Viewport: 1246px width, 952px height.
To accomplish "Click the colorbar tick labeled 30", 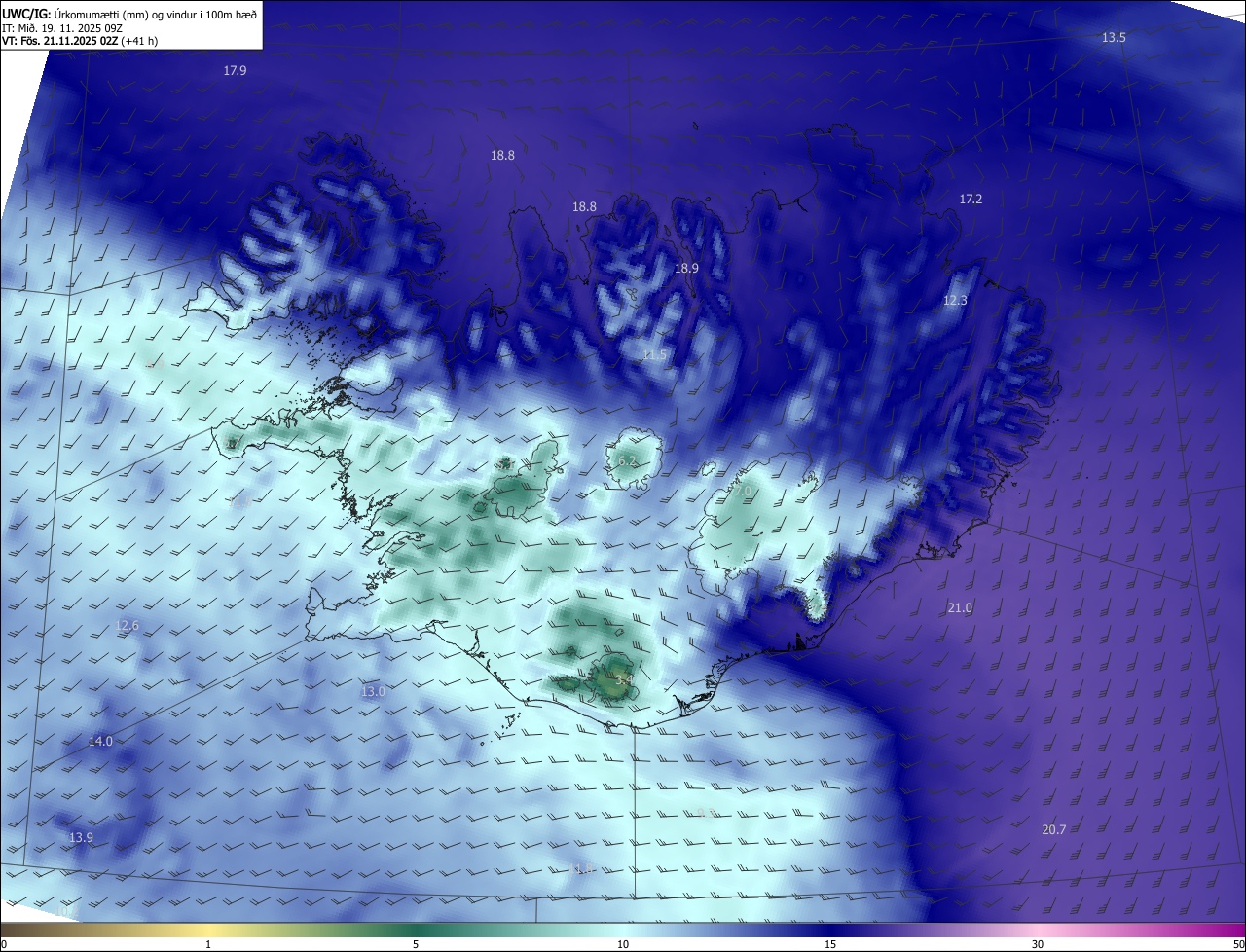I will click(1038, 944).
